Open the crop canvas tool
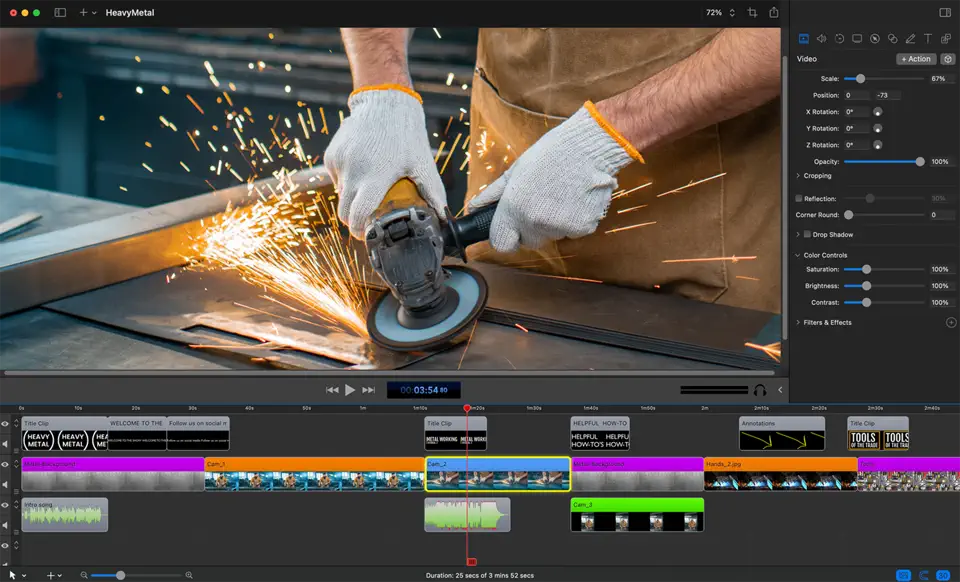The width and height of the screenshot is (960, 582). (752, 12)
